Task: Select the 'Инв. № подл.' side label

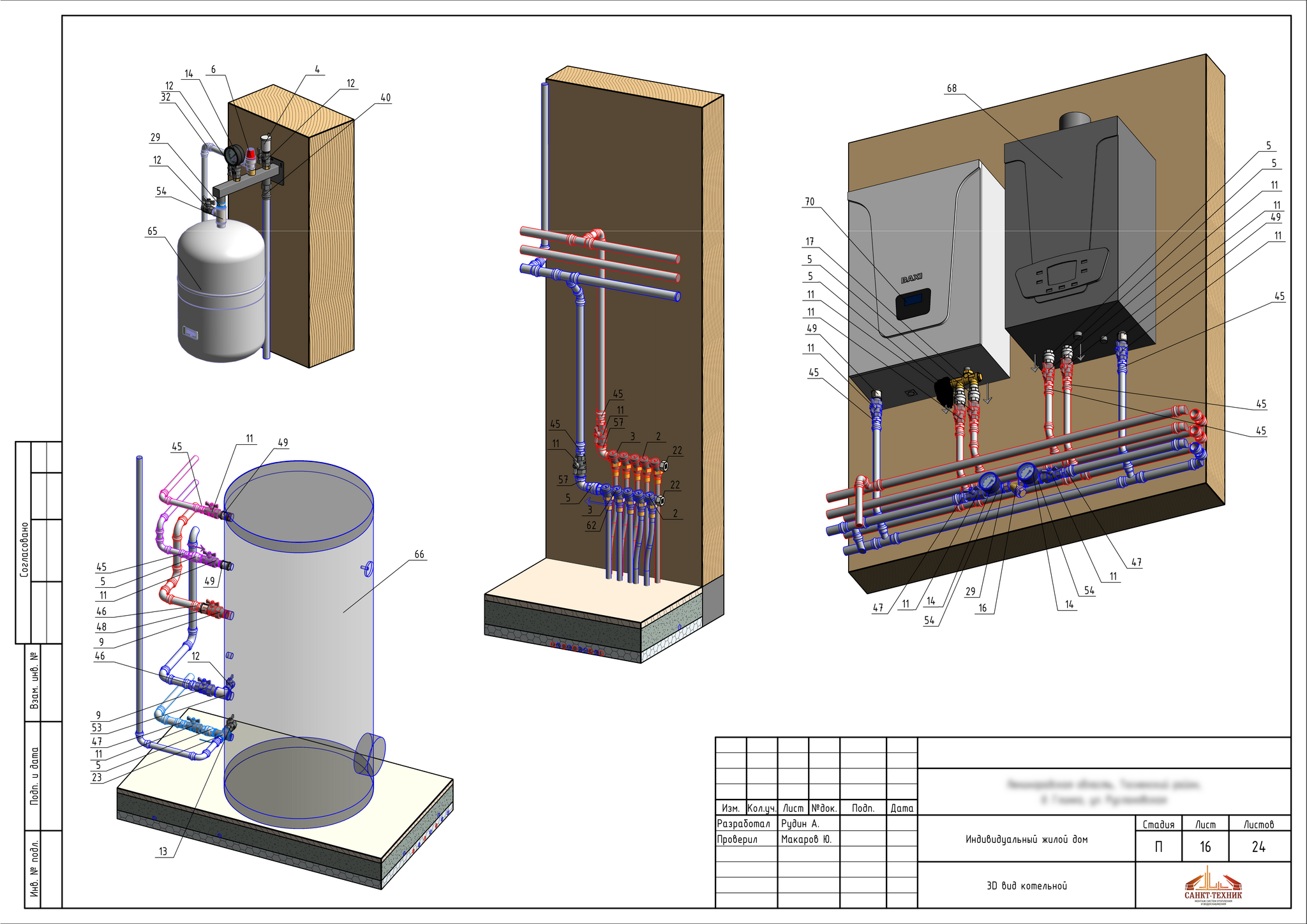Action: [34, 868]
